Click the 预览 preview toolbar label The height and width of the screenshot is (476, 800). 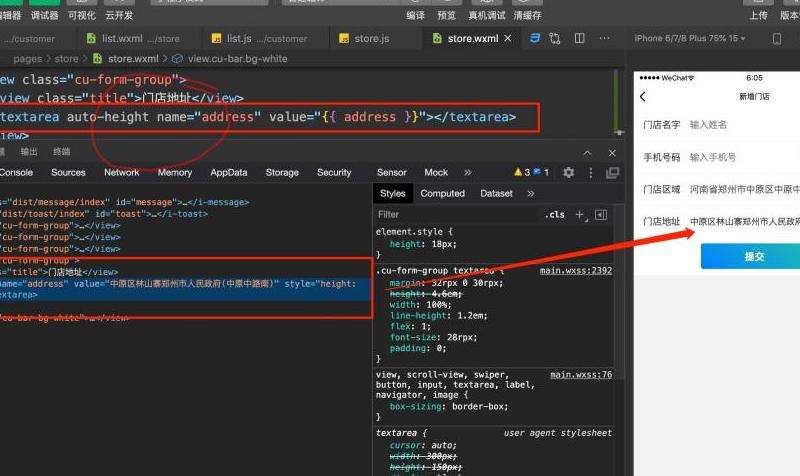tap(446, 15)
